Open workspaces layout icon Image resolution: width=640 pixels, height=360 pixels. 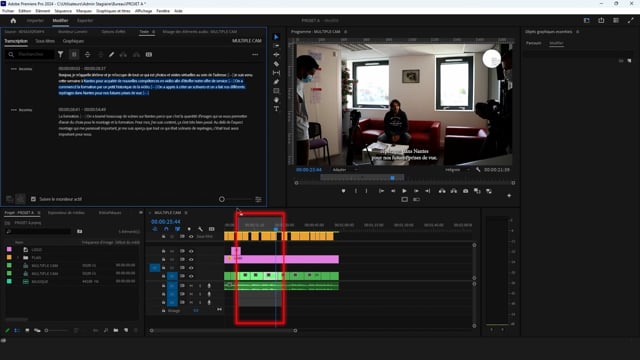click(x=587, y=20)
